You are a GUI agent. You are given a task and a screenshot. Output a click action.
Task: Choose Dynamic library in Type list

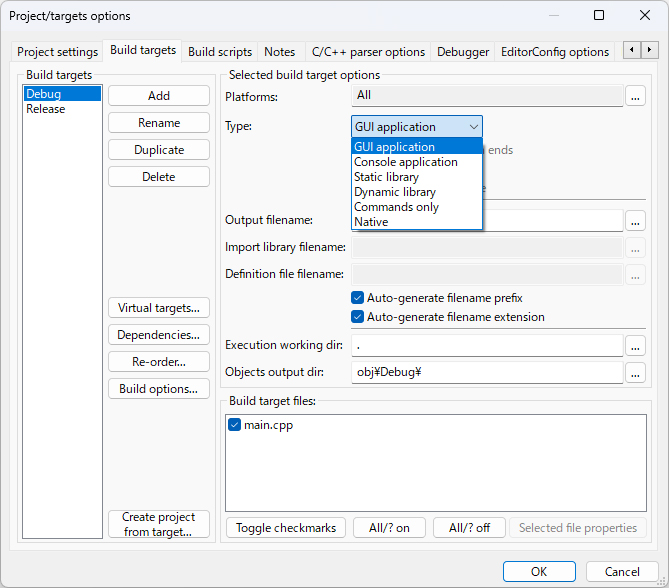pos(417,192)
